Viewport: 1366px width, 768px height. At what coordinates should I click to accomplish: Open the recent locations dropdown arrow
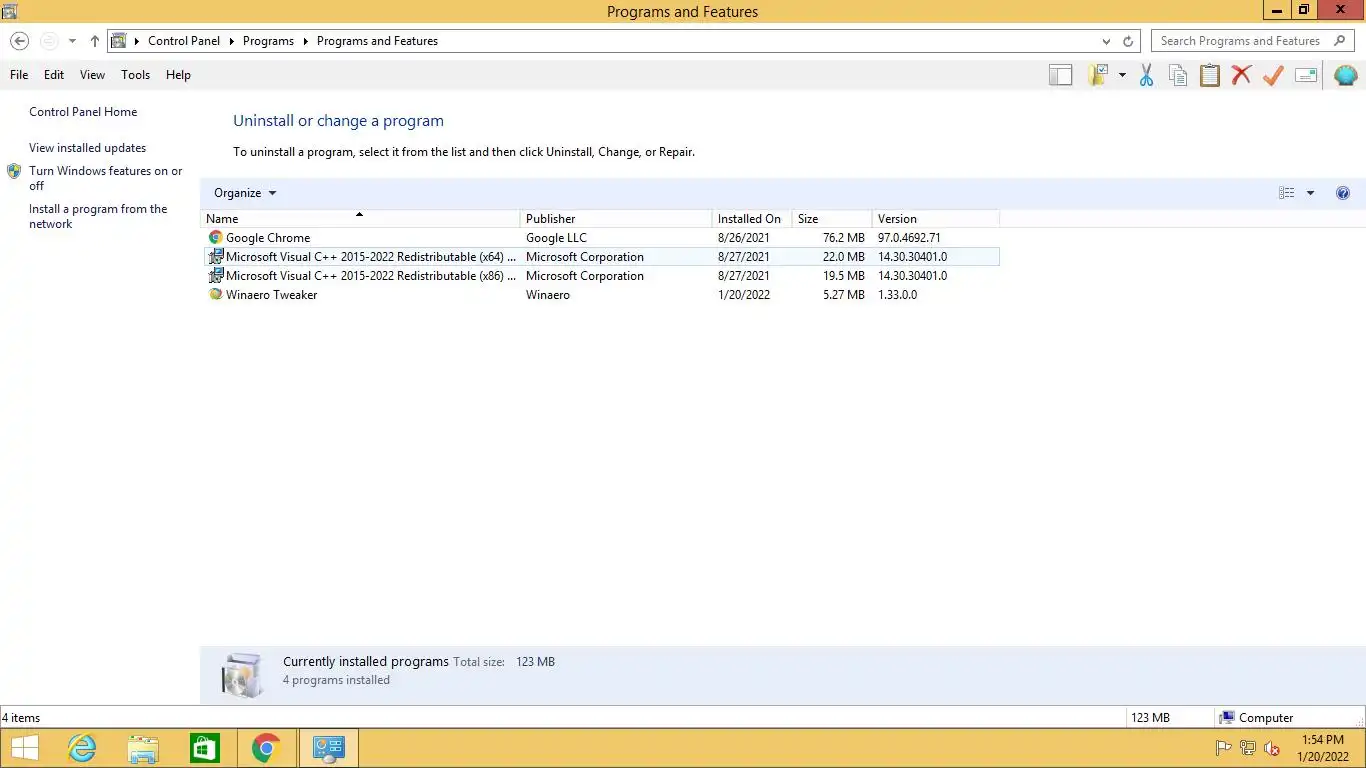click(72, 41)
